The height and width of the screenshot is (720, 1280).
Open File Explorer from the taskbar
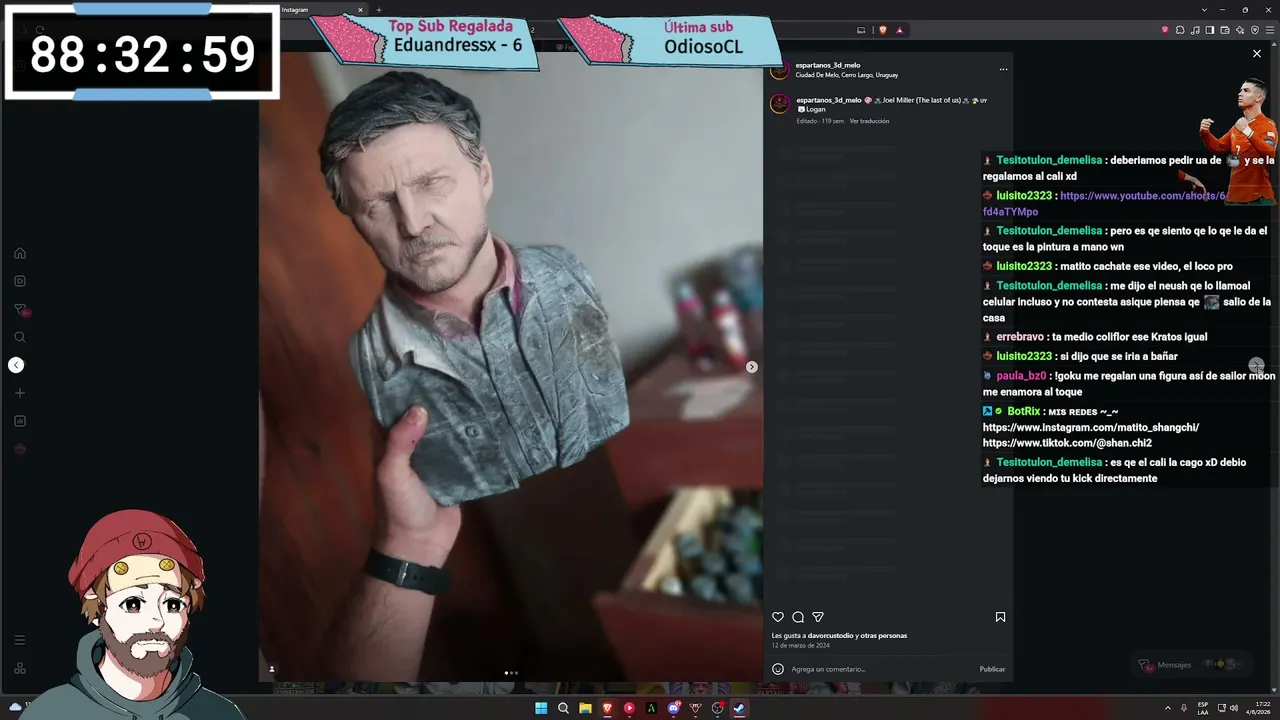click(x=585, y=708)
